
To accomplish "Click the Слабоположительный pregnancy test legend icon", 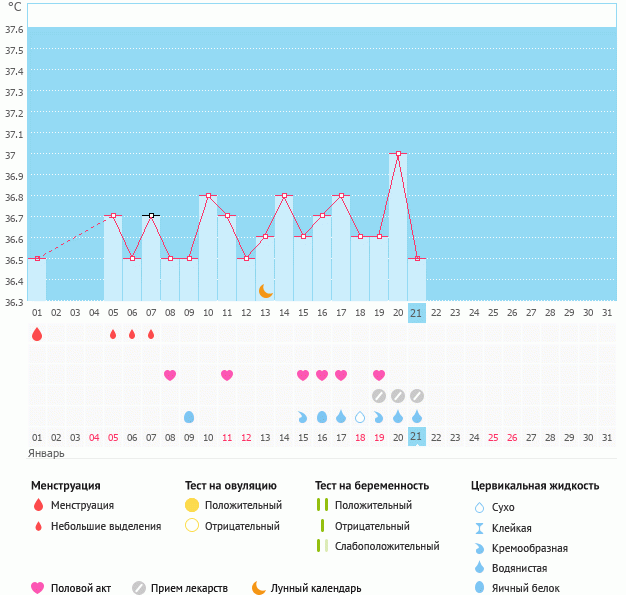I will click(x=322, y=546).
